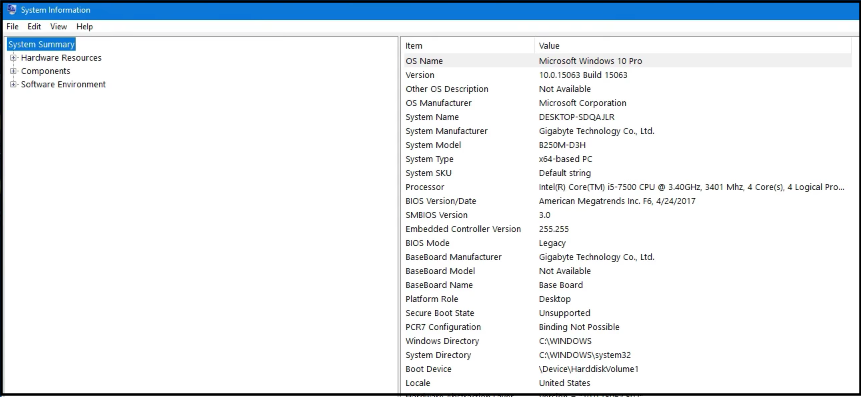Select the Processor row
This screenshot has height=397, width=861.
pos(627,187)
